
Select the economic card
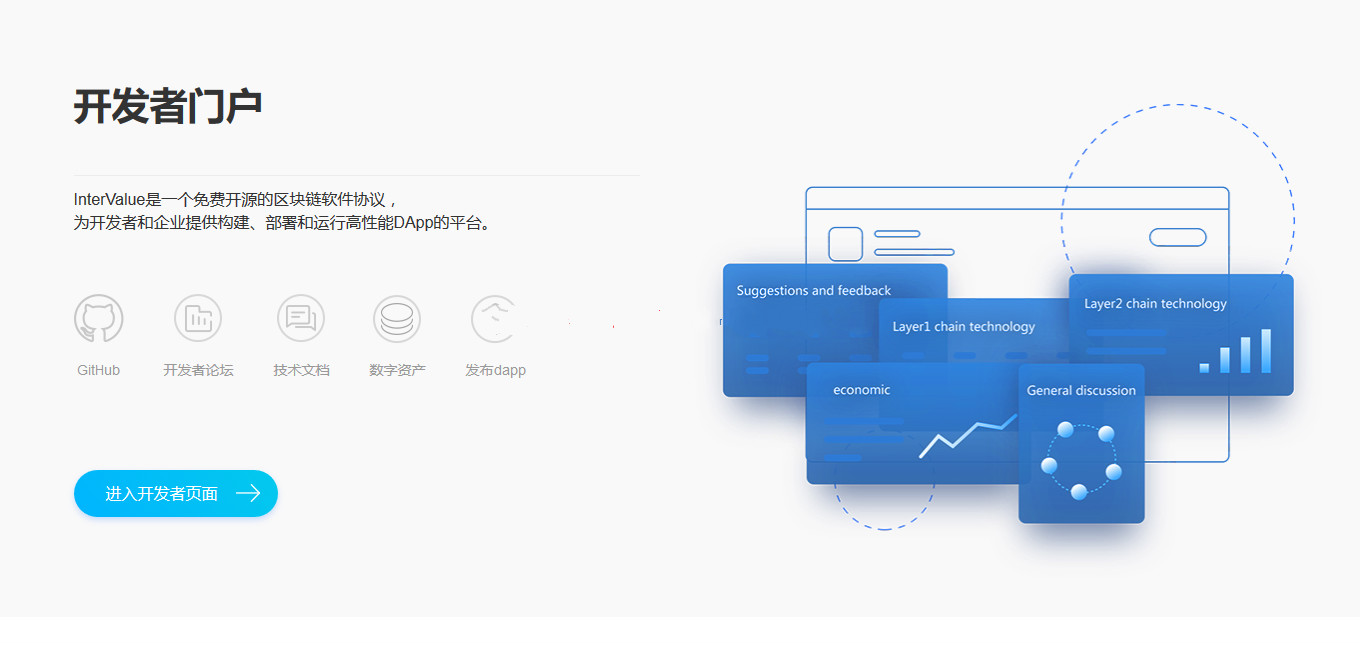(x=911, y=423)
